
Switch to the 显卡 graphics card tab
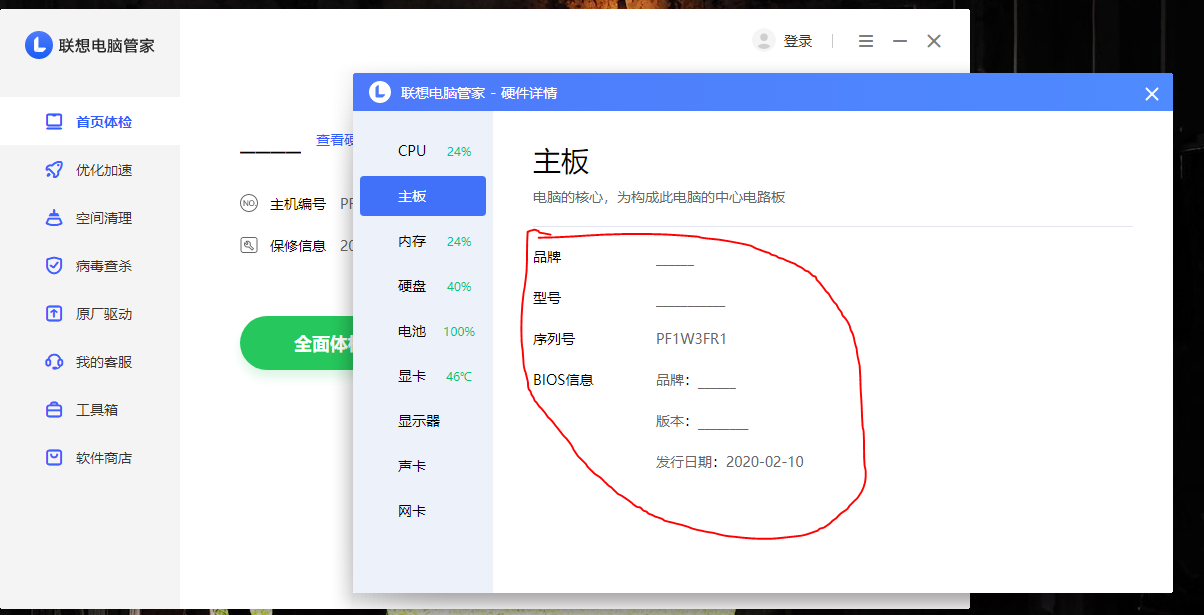point(423,376)
